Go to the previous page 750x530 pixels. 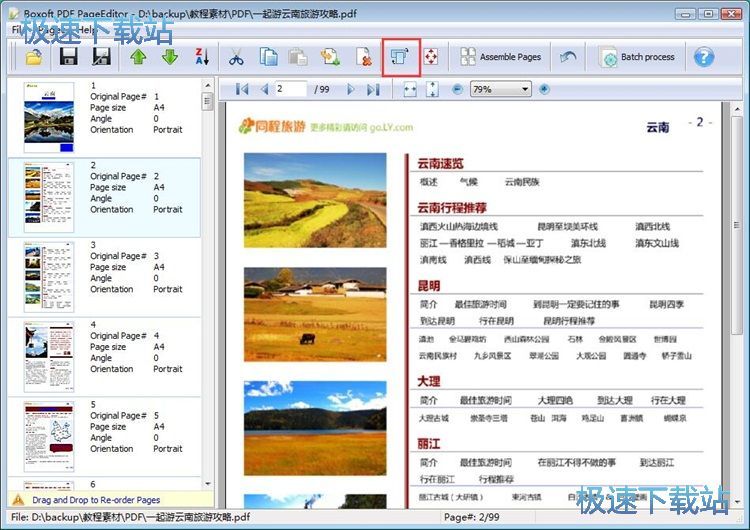264,89
